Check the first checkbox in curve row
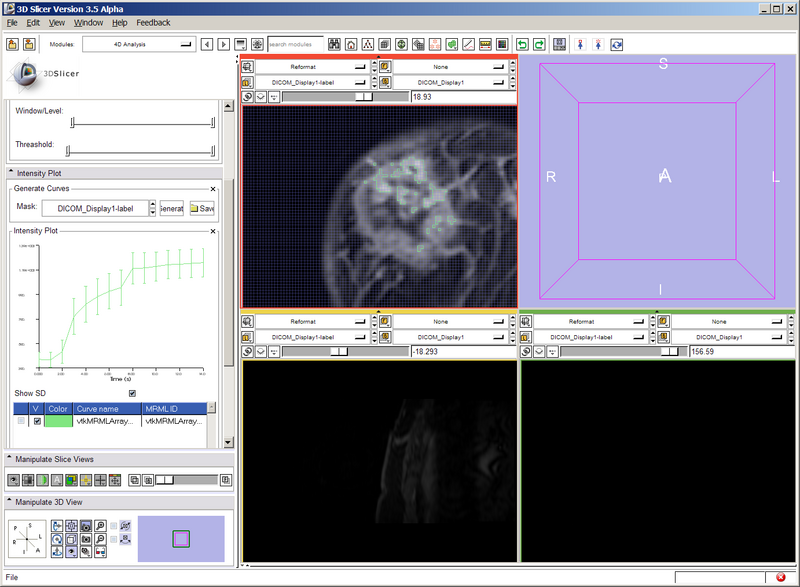The image size is (800, 587). click(x=21, y=422)
